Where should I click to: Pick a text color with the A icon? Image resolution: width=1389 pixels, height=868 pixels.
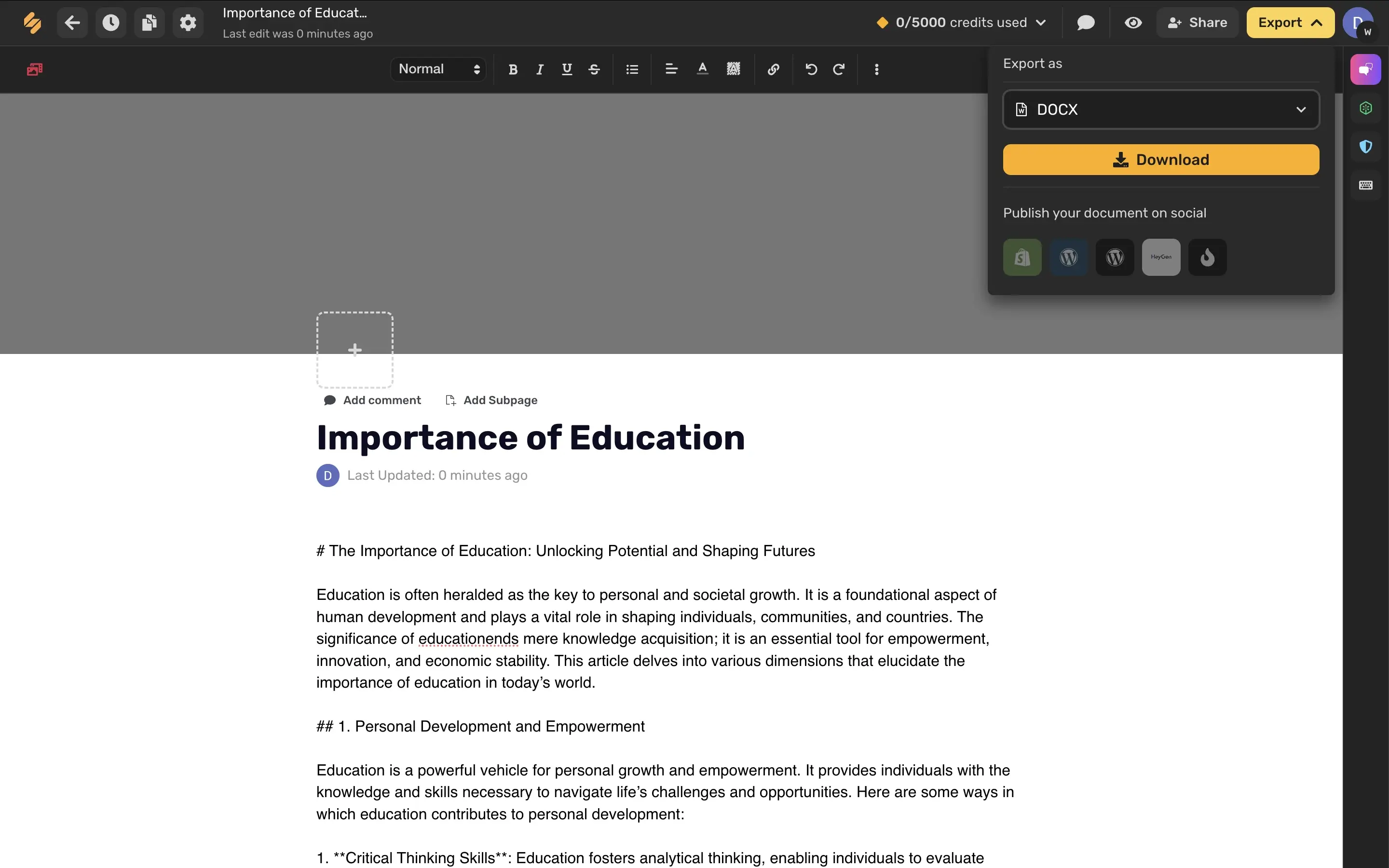[702, 69]
